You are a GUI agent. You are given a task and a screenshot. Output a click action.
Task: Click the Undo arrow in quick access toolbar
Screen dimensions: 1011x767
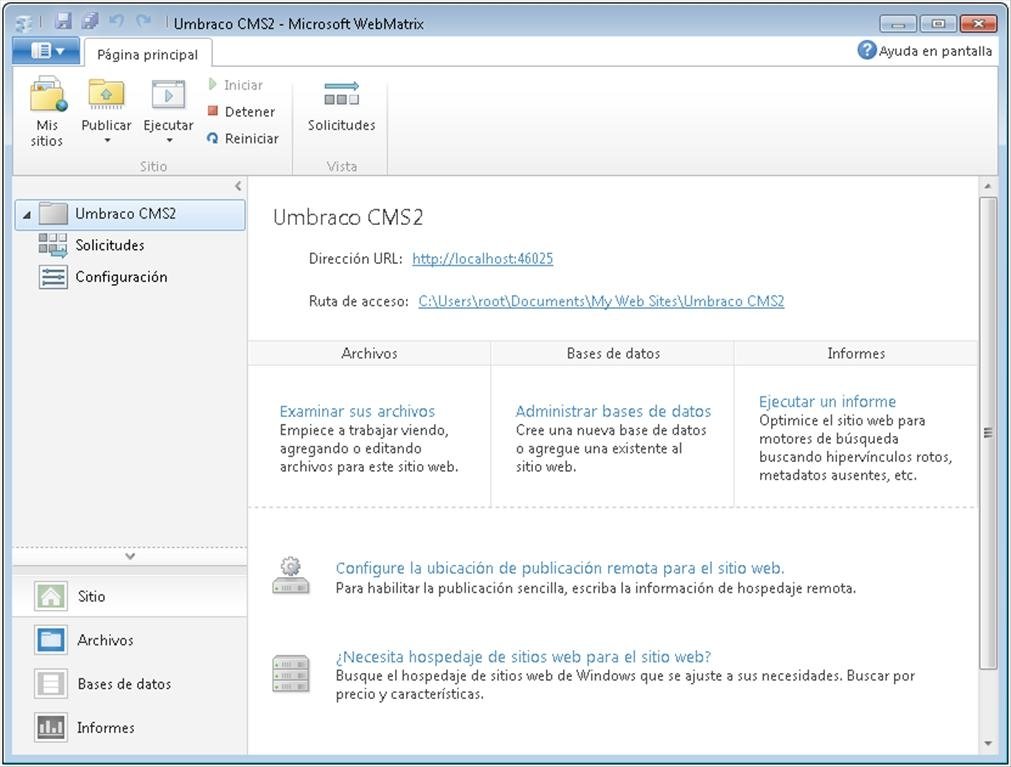[x=117, y=21]
